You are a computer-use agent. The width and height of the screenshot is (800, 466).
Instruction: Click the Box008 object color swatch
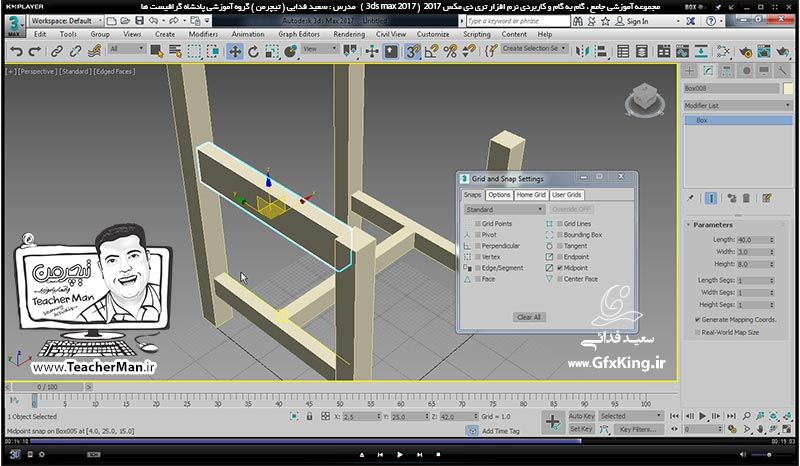click(x=788, y=88)
